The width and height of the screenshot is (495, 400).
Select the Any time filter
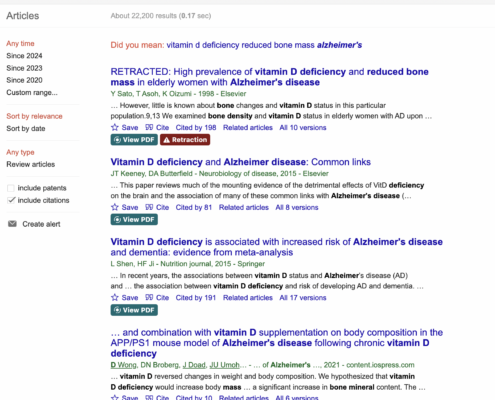click(20, 43)
